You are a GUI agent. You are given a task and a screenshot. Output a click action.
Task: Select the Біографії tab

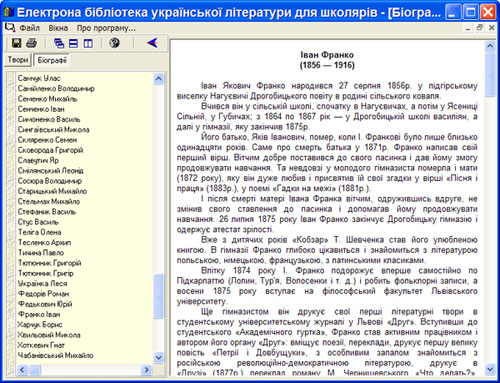coord(52,60)
